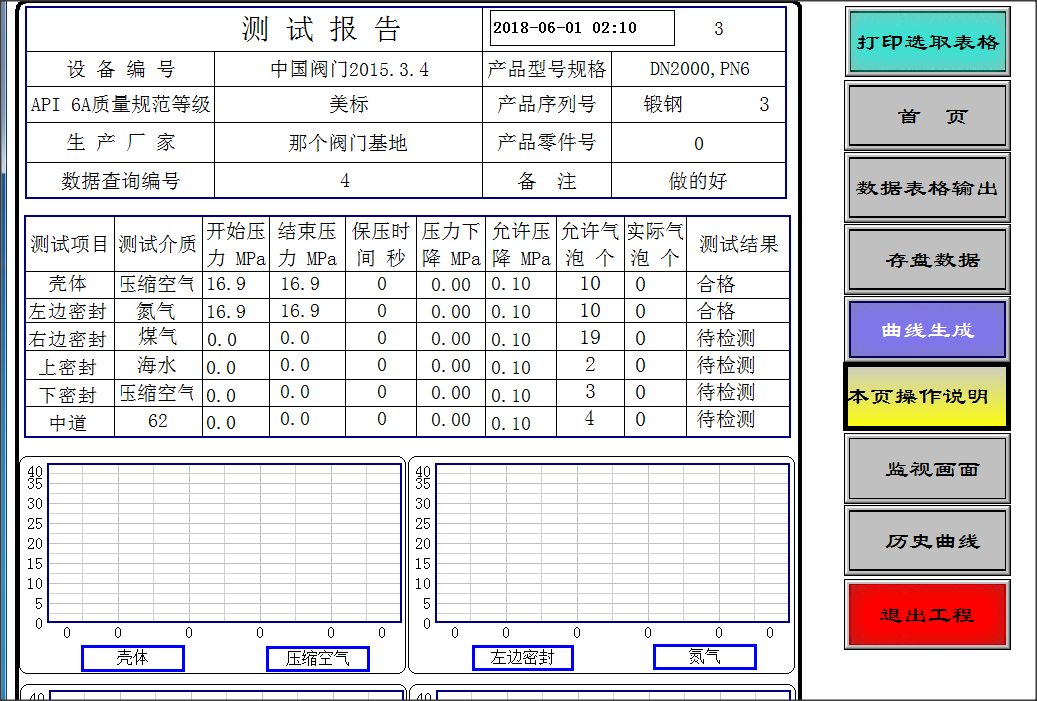This screenshot has width=1037, height=701.
Task: Click the date-time field showing 2018-06-01
Action: coord(581,28)
